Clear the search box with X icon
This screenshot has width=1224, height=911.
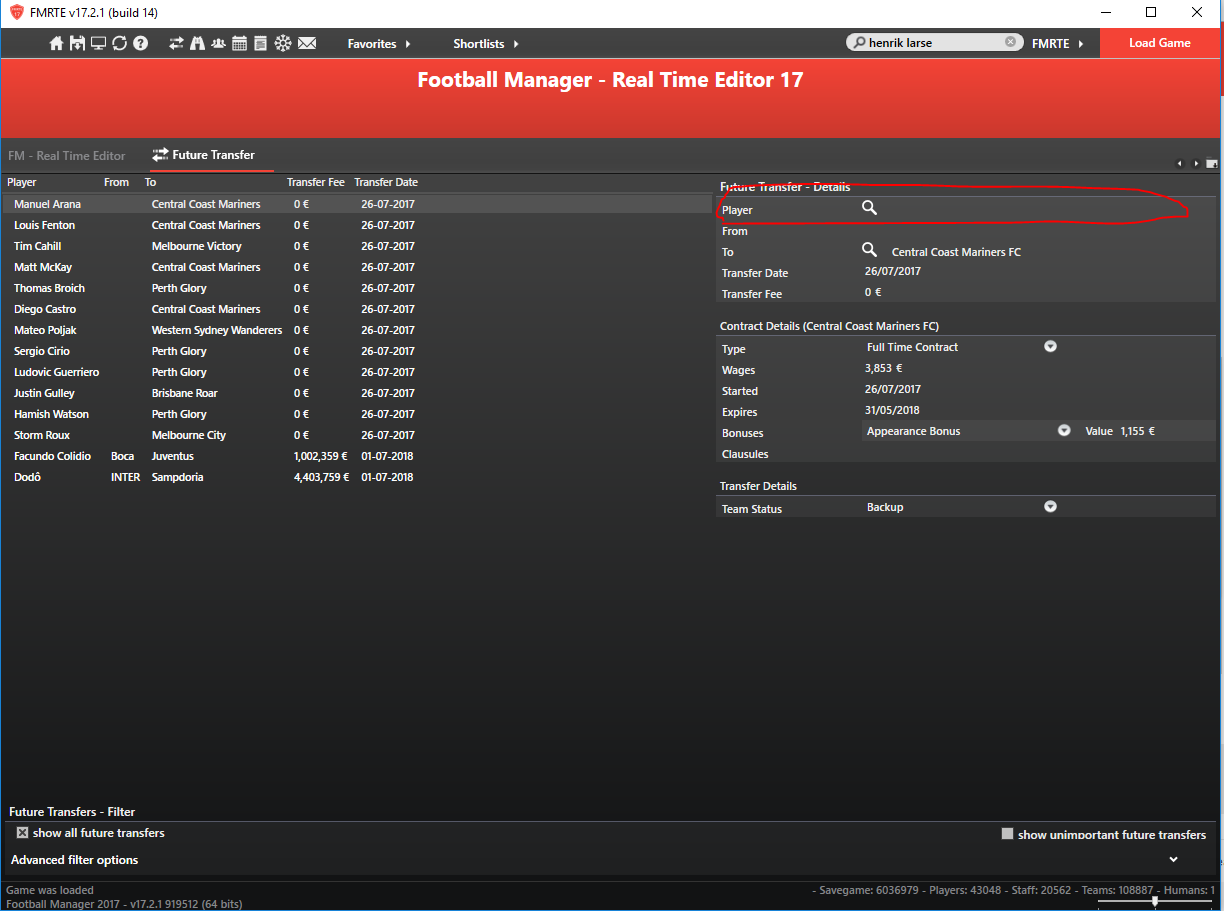pos(1010,43)
